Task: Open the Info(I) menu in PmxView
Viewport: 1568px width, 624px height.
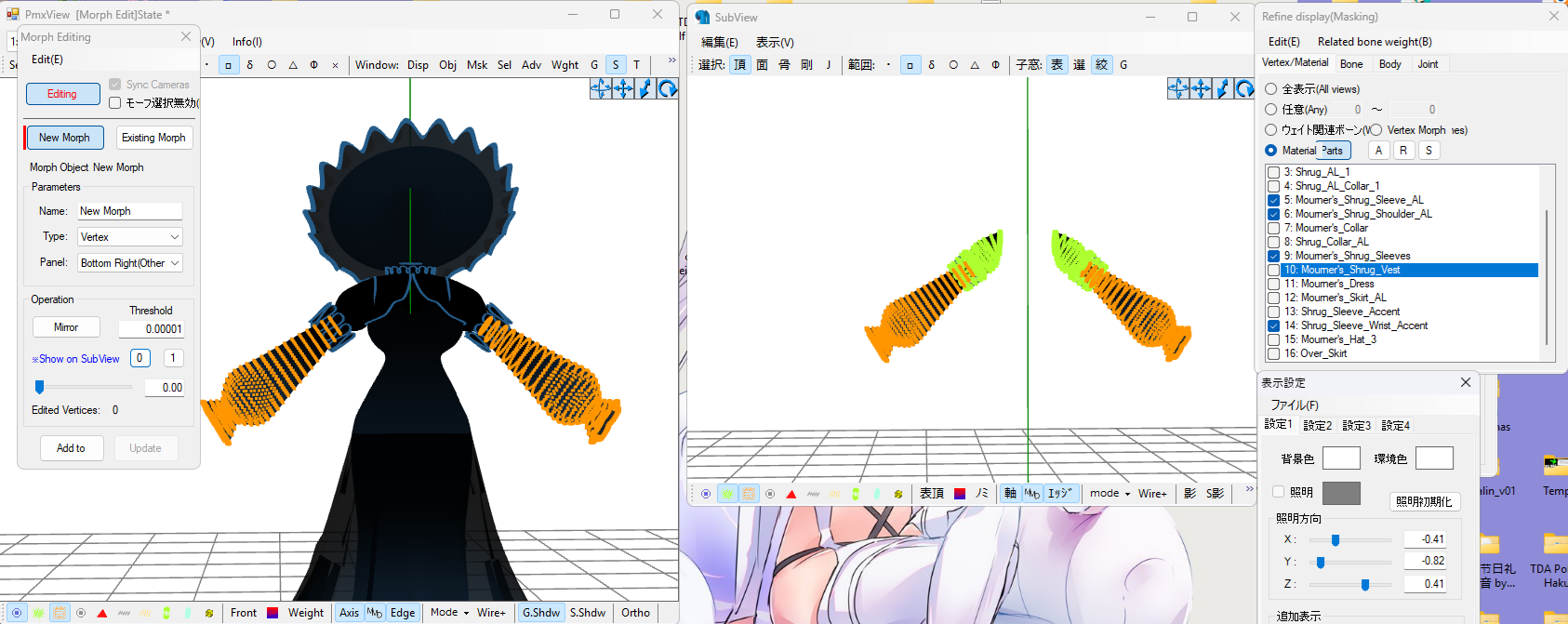Action: coord(247,42)
